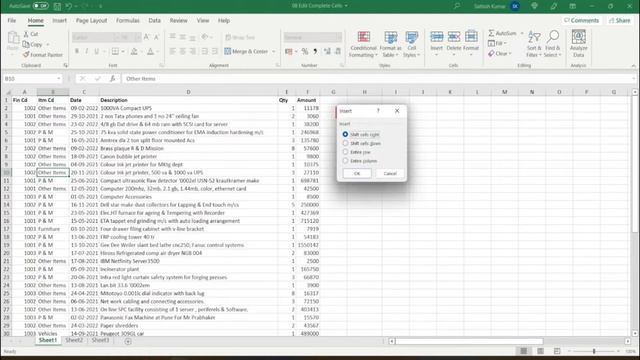Apply Comma Style format
The image size is (640, 360).
click(315, 51)
